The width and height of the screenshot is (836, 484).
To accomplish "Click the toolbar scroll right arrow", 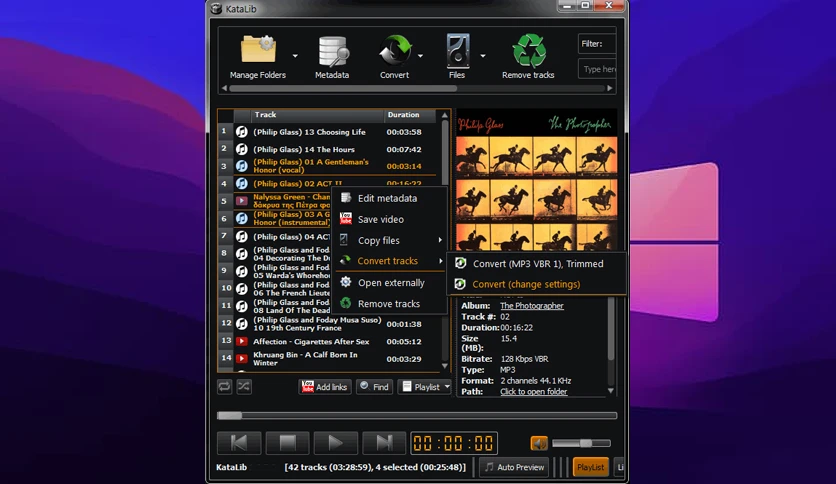I will [x=610, y=88].
